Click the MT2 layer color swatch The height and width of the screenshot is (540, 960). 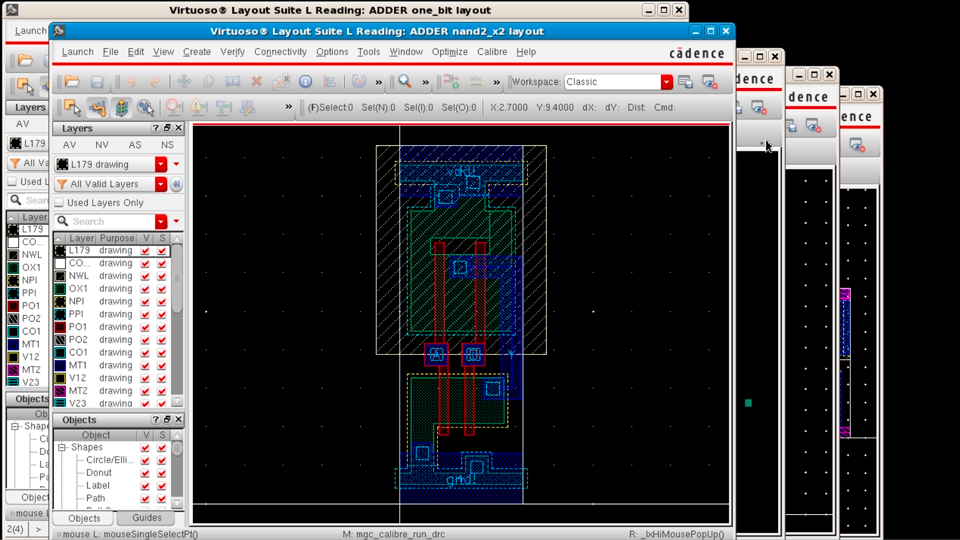coord(60,391)
